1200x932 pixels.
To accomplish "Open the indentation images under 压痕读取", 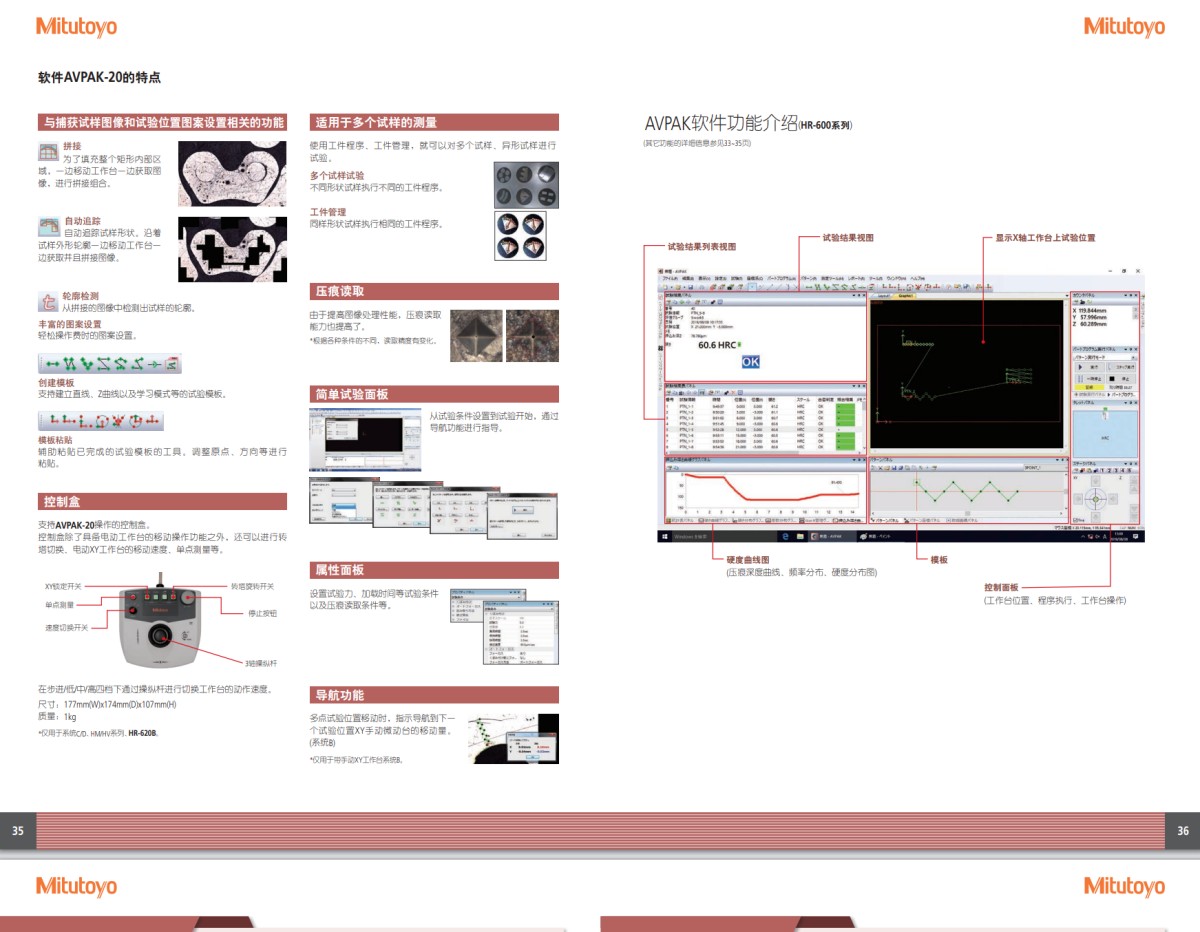I will (x=504, y=334).
